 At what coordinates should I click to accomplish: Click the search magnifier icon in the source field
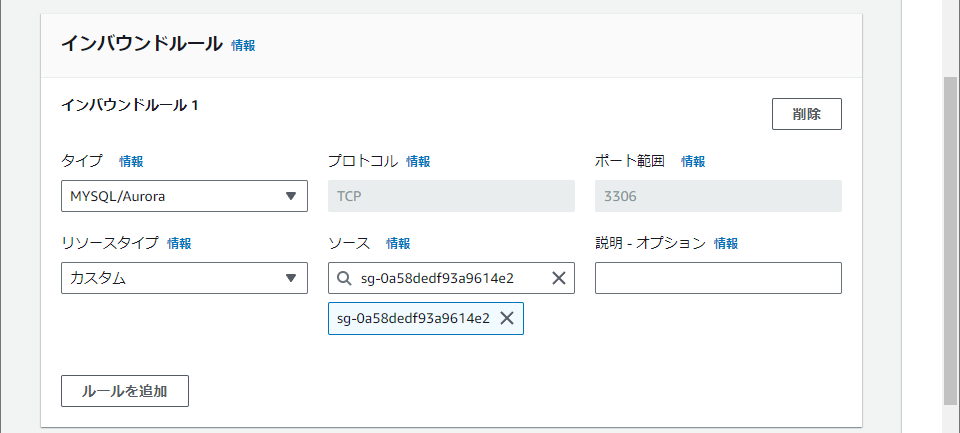click(344, 279)
